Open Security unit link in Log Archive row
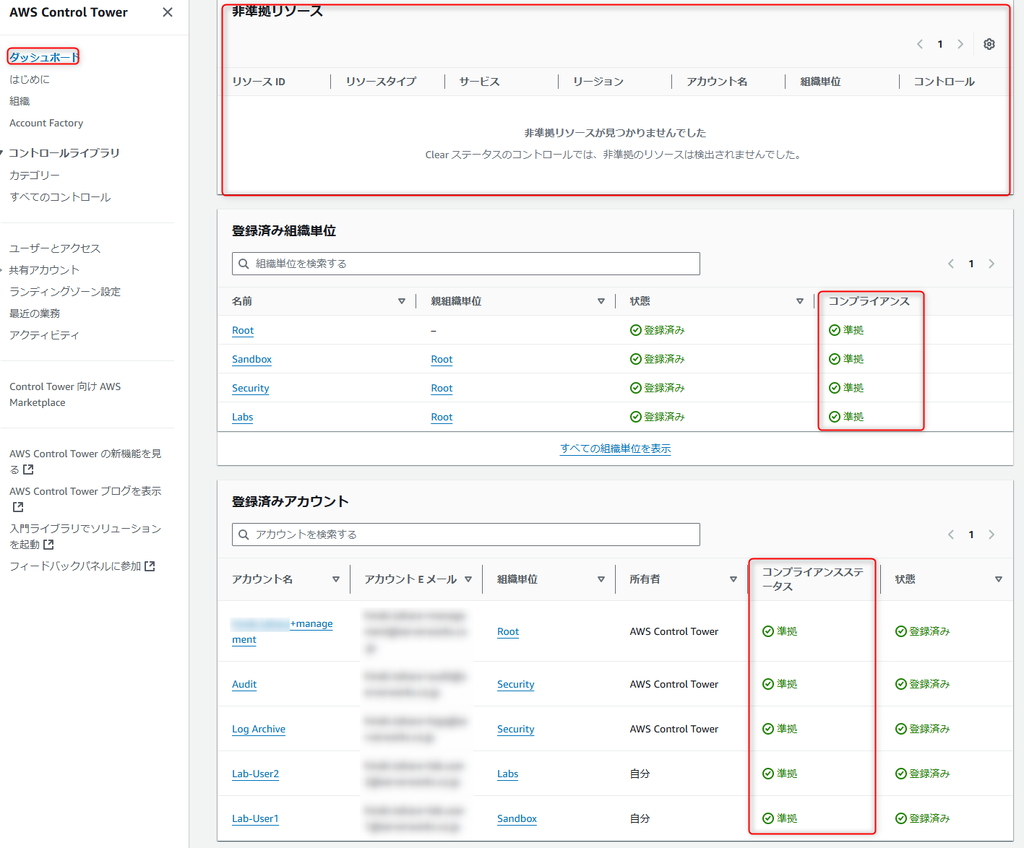This screenshot has height=848, width=1024. pyautogui.click(x=516, y=728)
